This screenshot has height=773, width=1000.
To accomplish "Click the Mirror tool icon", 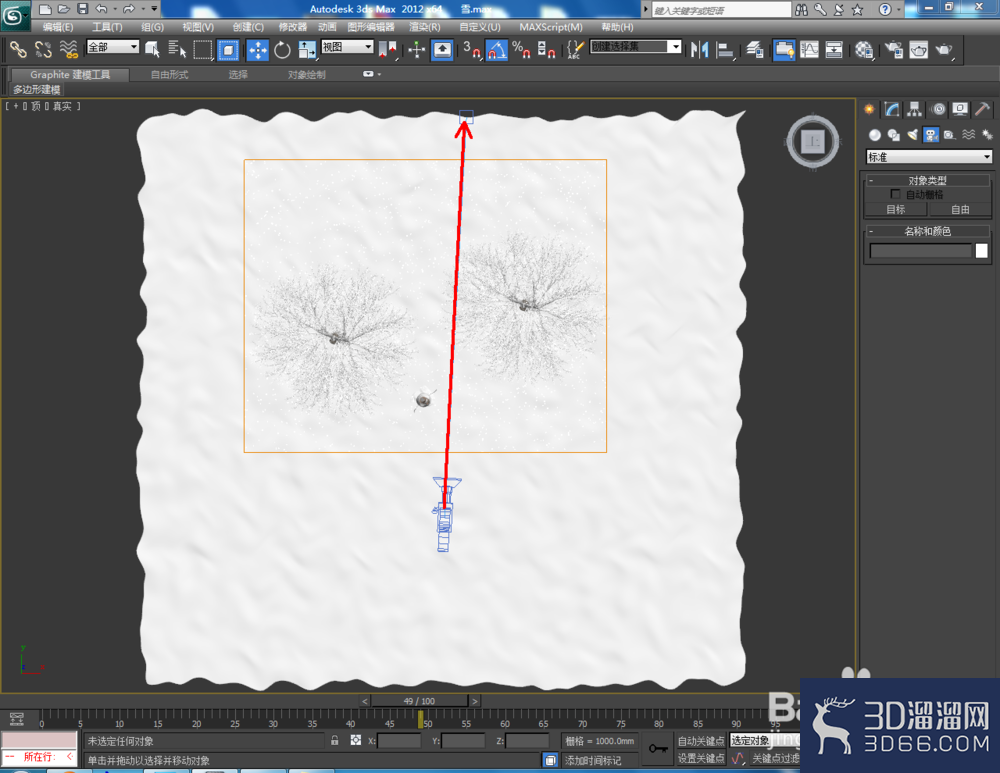I will 699,49.
